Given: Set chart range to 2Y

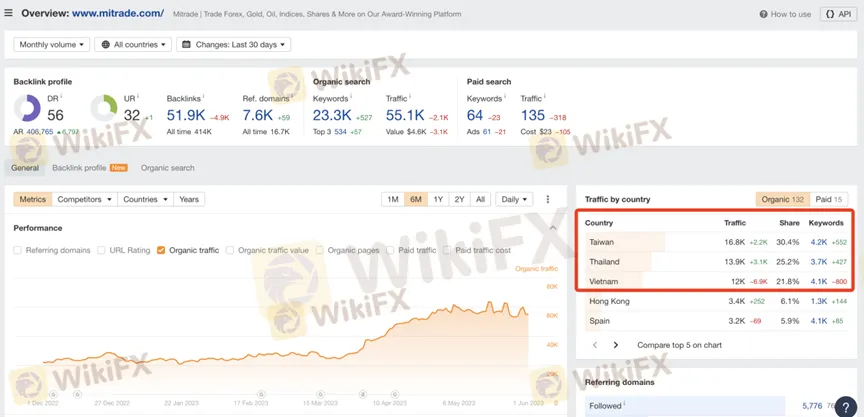Looking at the screenshot, I should pyautogui.click(x=460, y=199).
